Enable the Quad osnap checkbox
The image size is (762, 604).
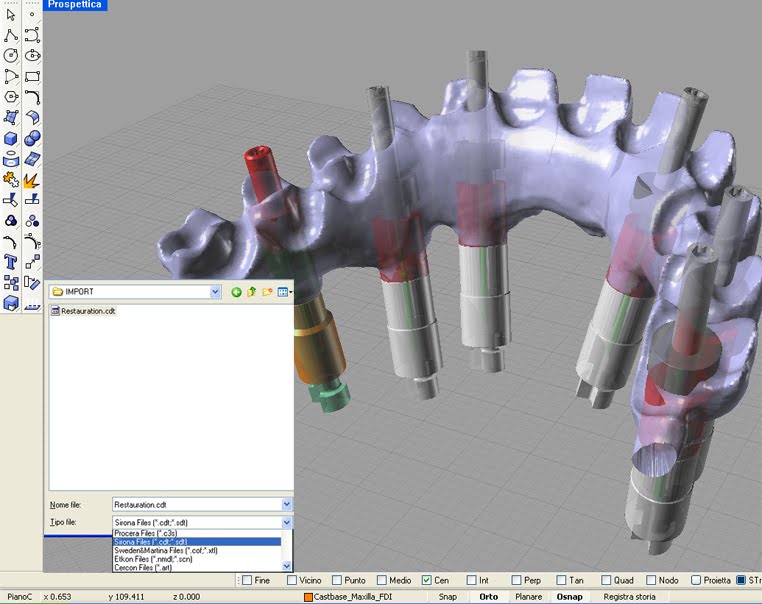[x=606, y=580]
